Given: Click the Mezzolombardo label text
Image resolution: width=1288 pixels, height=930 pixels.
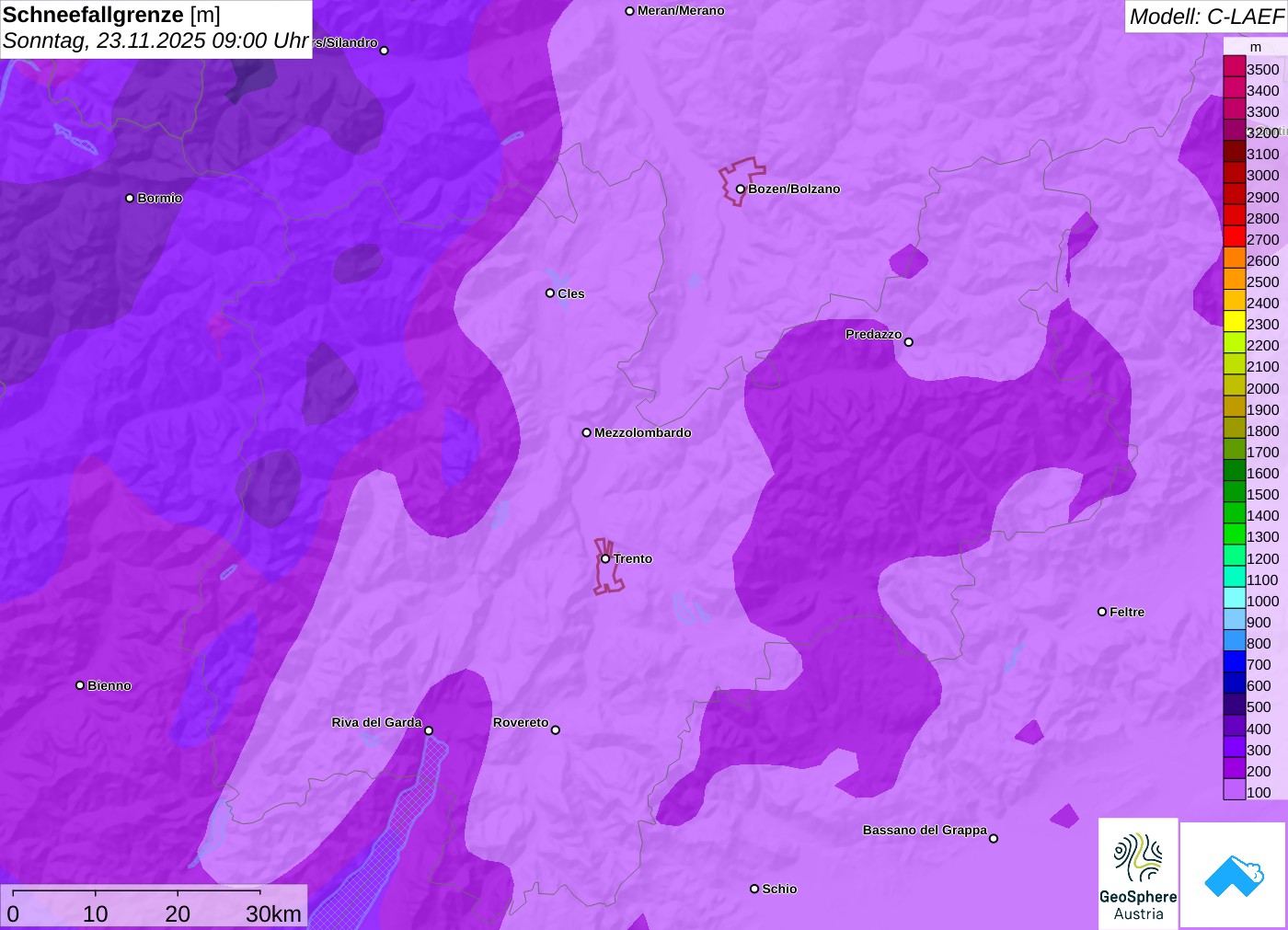Looking at the screenshot, I should [643, 432].
